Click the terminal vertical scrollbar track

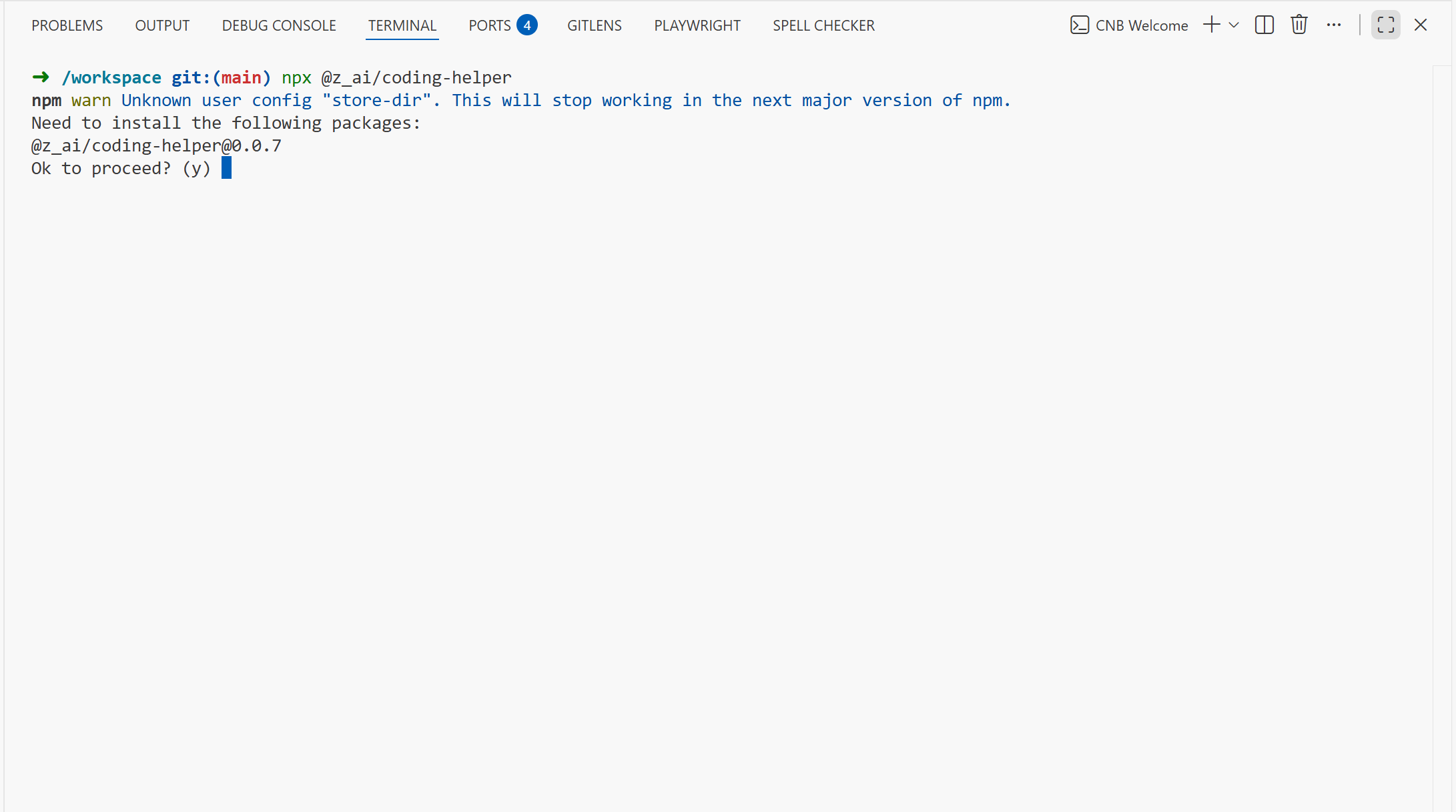(1441, 434)
